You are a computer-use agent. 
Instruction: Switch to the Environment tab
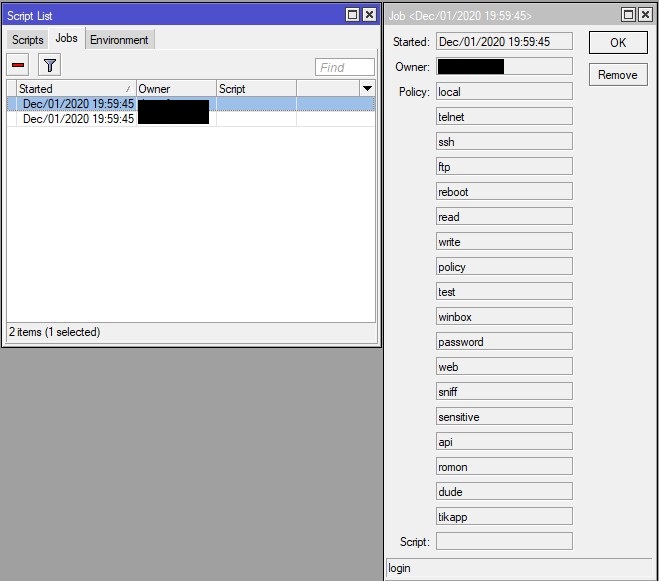pos(119,40)
